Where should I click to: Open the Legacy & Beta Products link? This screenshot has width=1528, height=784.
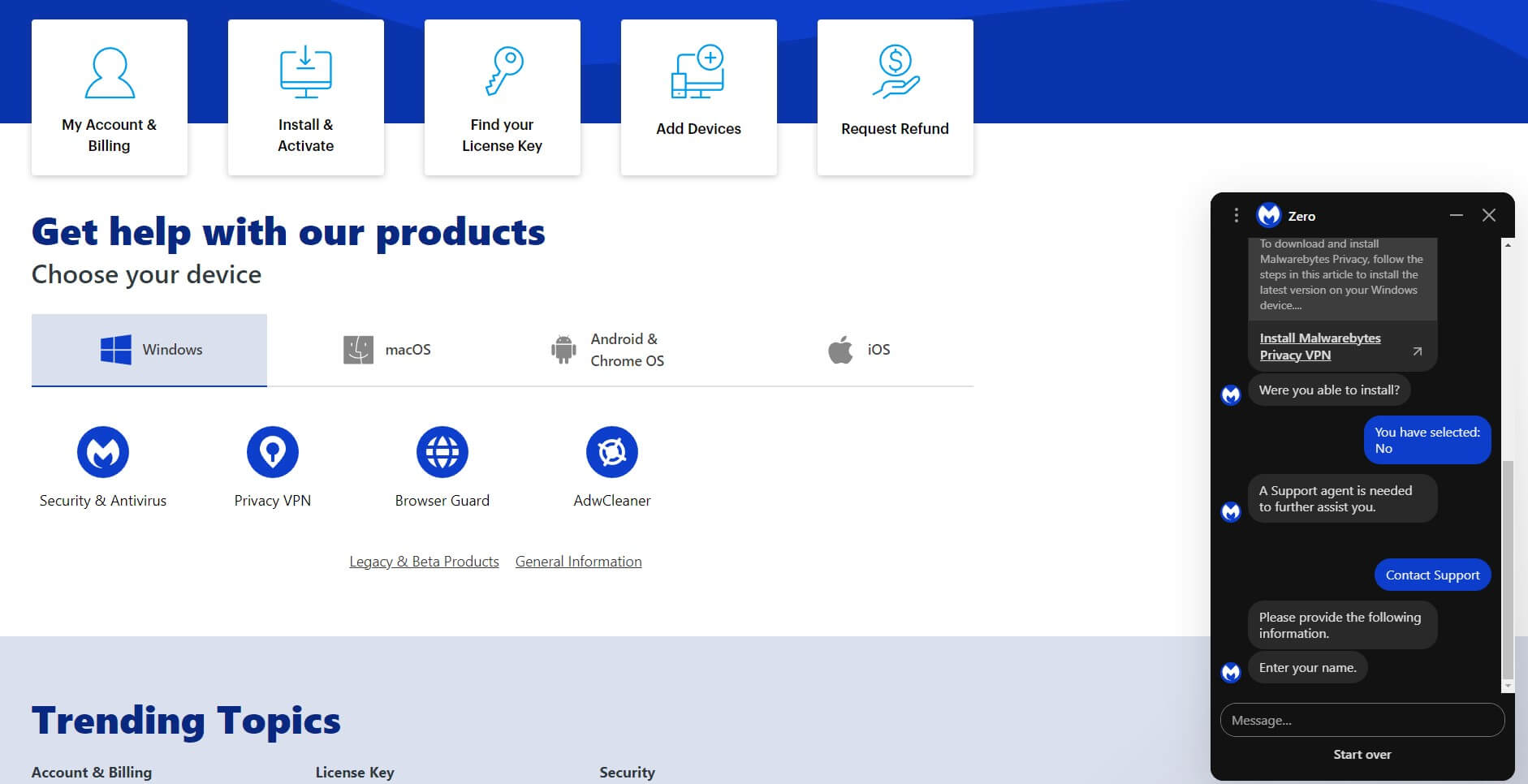[x=424, y=562]
